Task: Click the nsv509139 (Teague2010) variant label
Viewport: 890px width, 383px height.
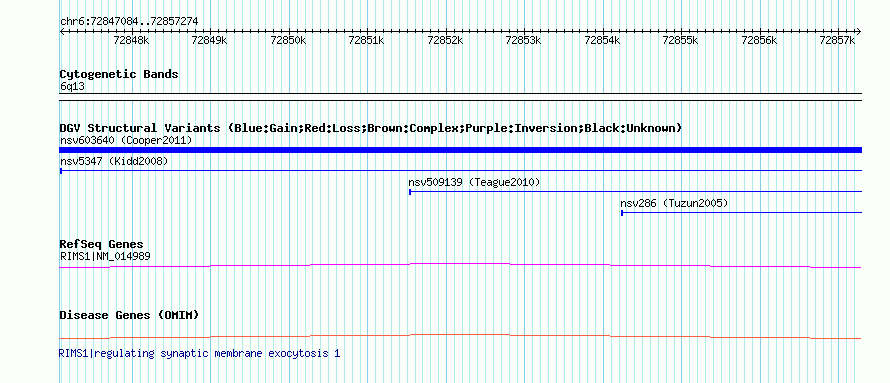Action: [474, 183]
